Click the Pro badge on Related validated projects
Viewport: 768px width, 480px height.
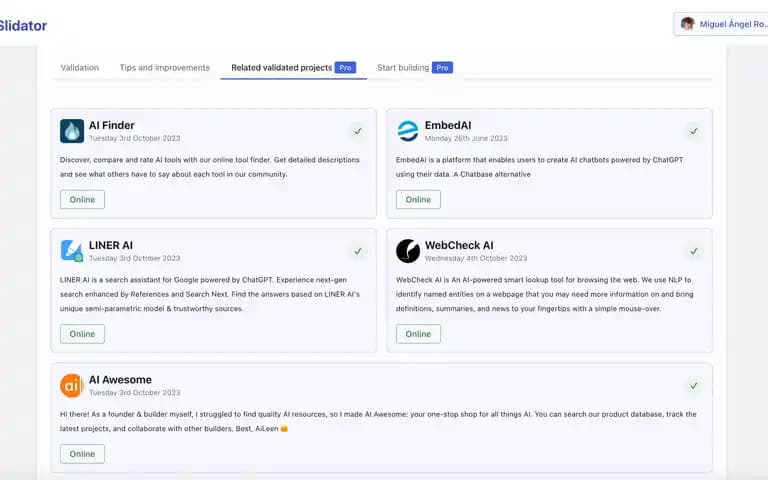[345, 68]
